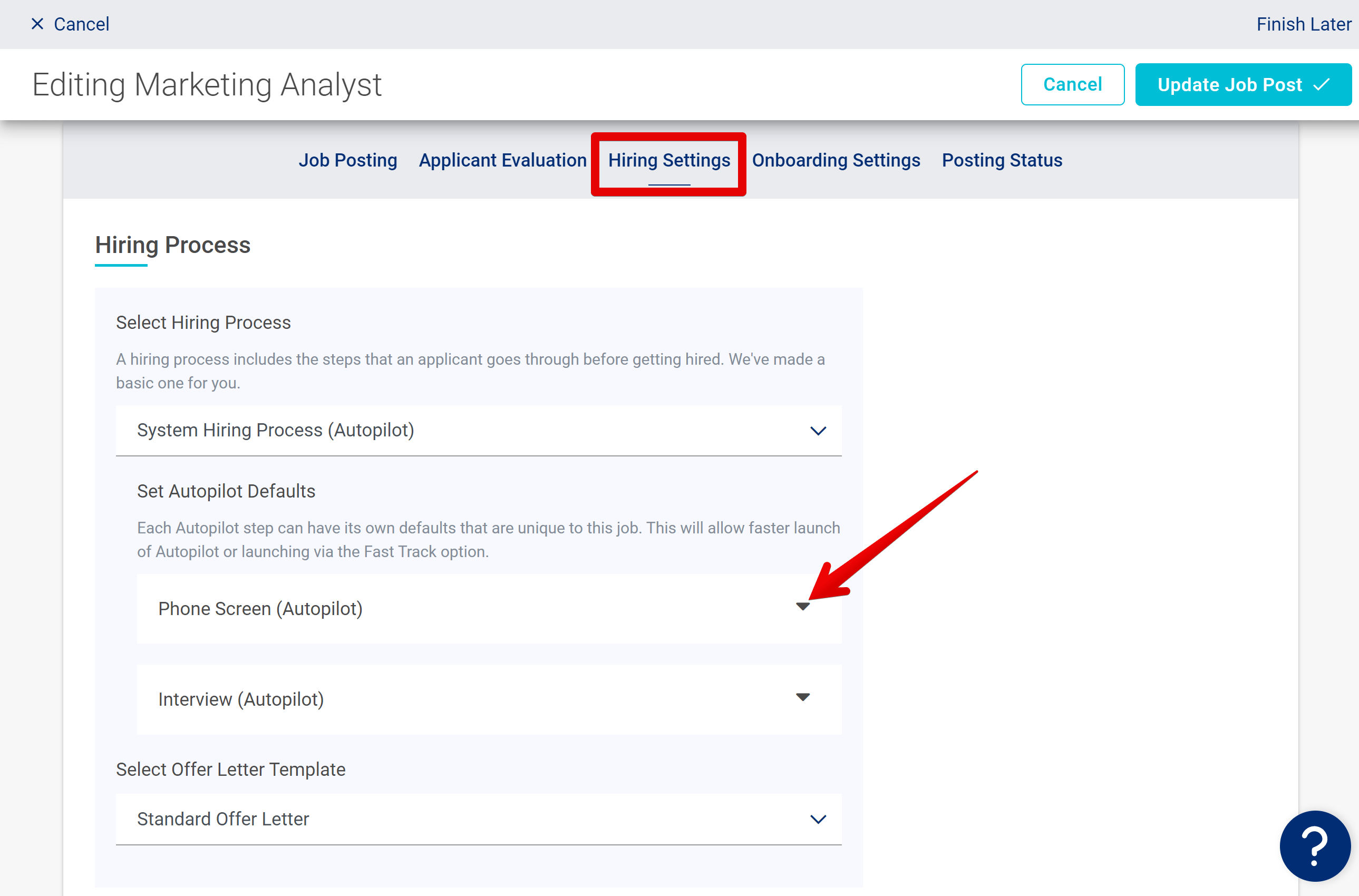Click the X next to Cancel top left
1359x896 pixels.
coord(38,24)
